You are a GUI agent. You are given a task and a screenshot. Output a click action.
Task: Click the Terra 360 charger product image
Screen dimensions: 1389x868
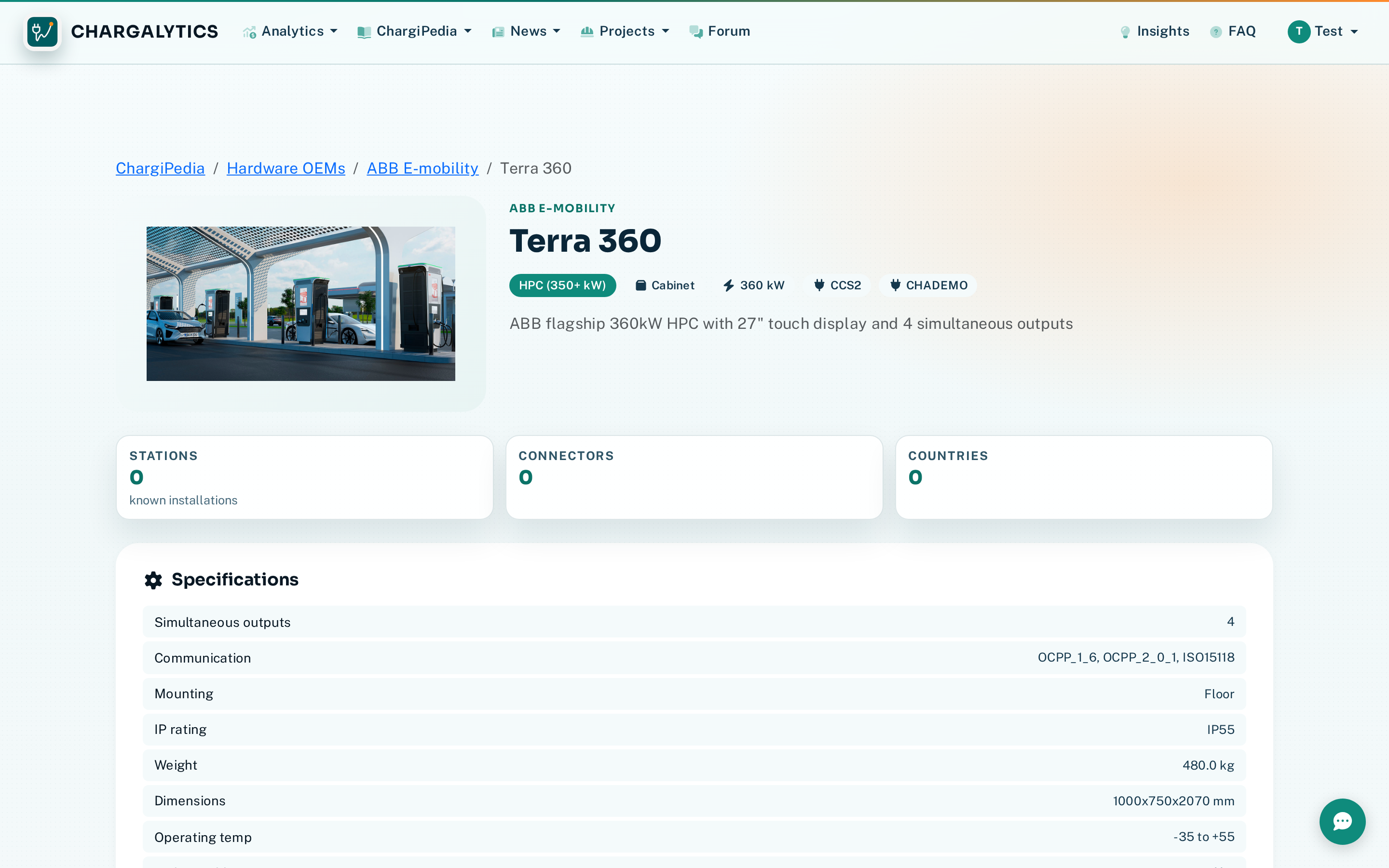pyautogui.click(x=301, y=304)
